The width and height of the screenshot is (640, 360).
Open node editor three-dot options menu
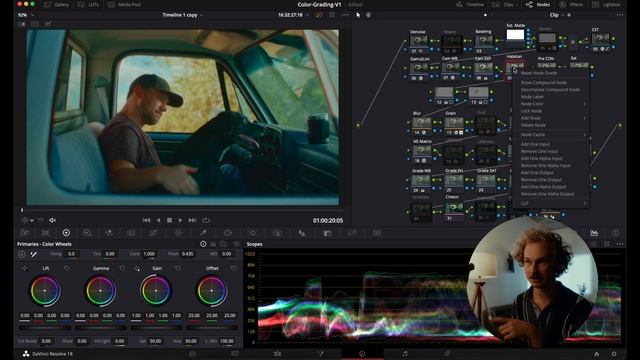click(x=620, y=15)
